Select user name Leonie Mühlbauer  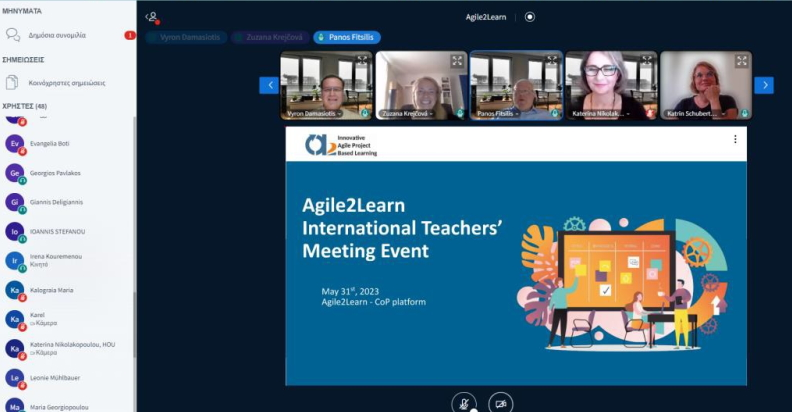55,378
